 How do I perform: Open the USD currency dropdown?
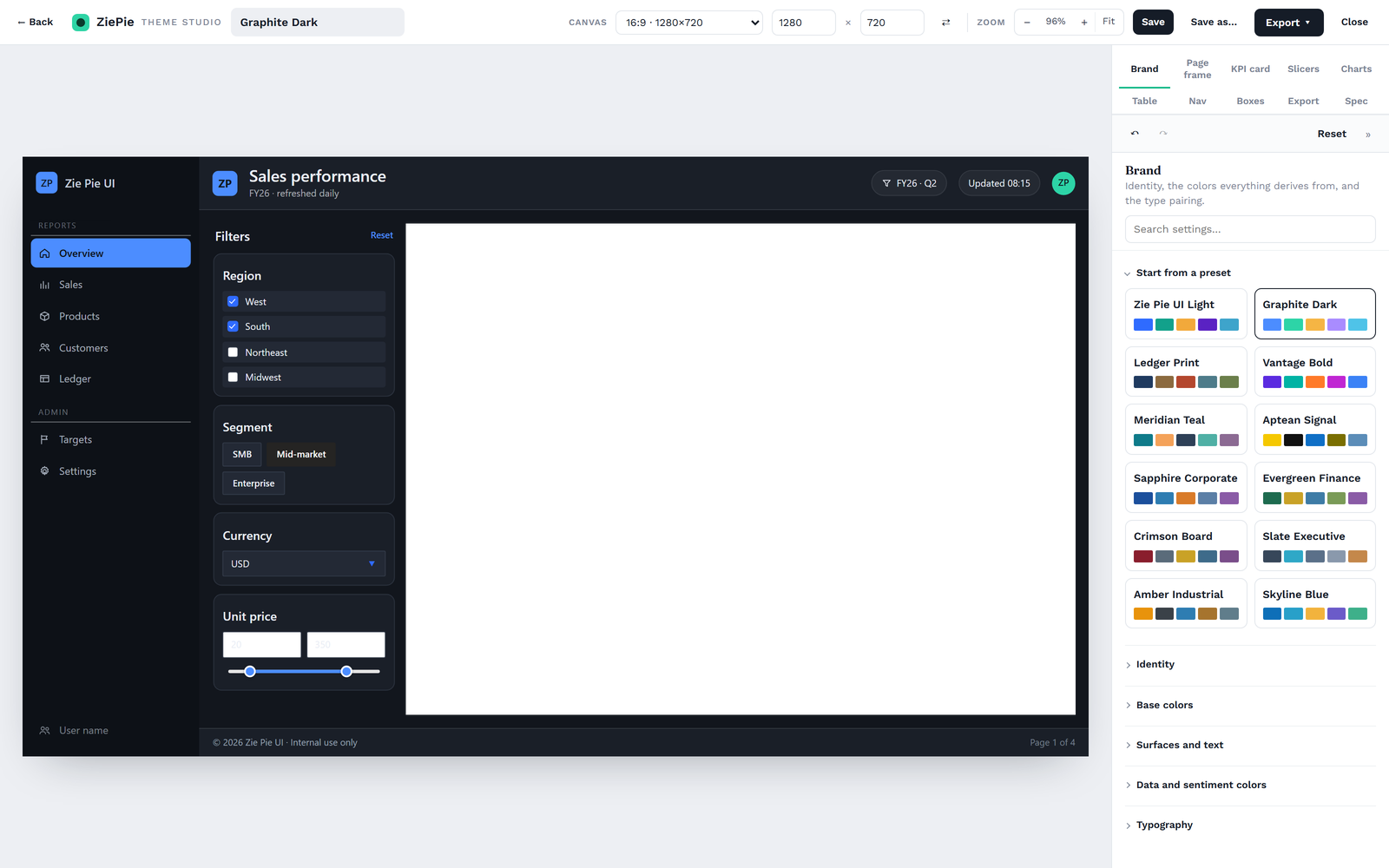pyautogui.click(x=304, y=563)
